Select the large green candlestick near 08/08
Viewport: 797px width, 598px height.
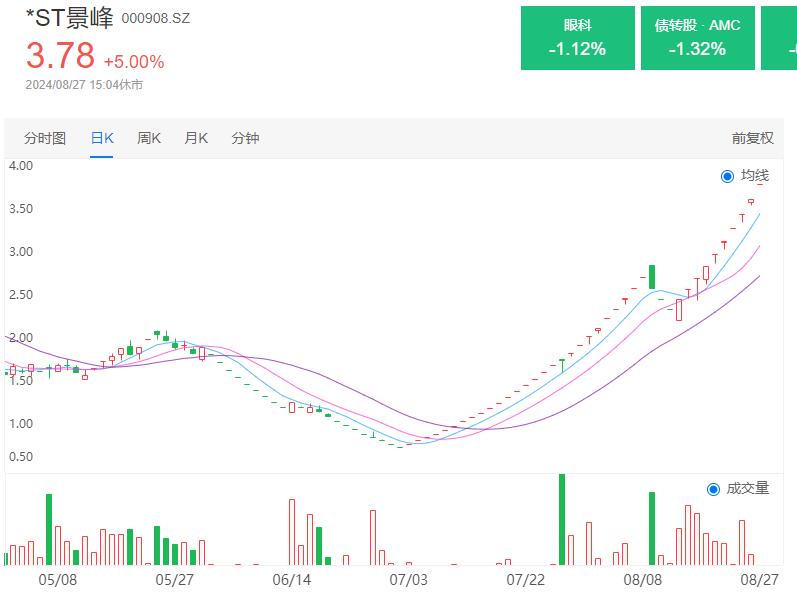pyautogui.click(x=652, y=277)
